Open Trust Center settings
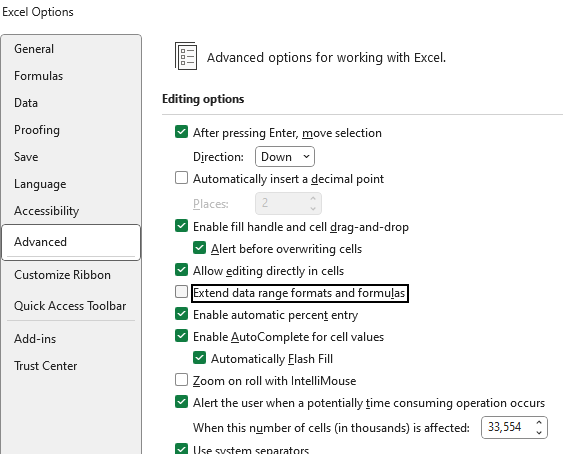 pos(46,366)
